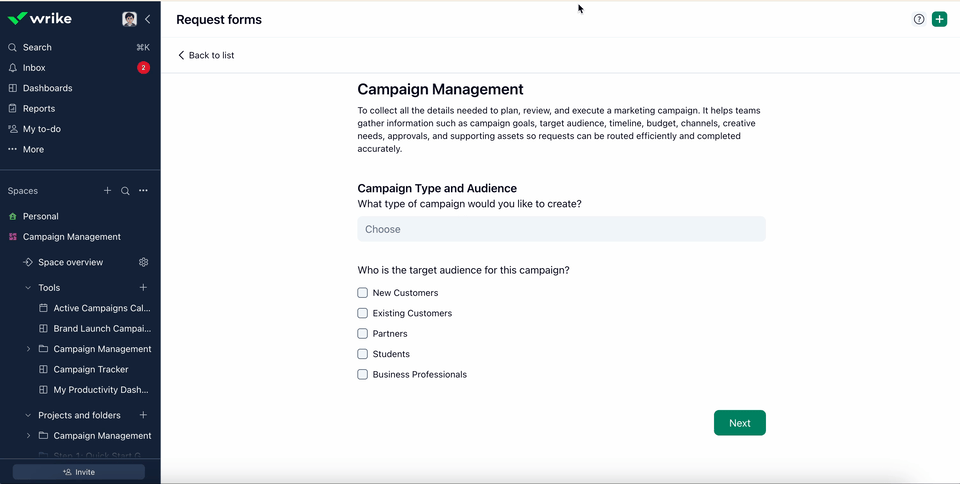Screen dimensions: 960x484
Task: Click the More ellipsis icon
Action: [x=12, y=149]
